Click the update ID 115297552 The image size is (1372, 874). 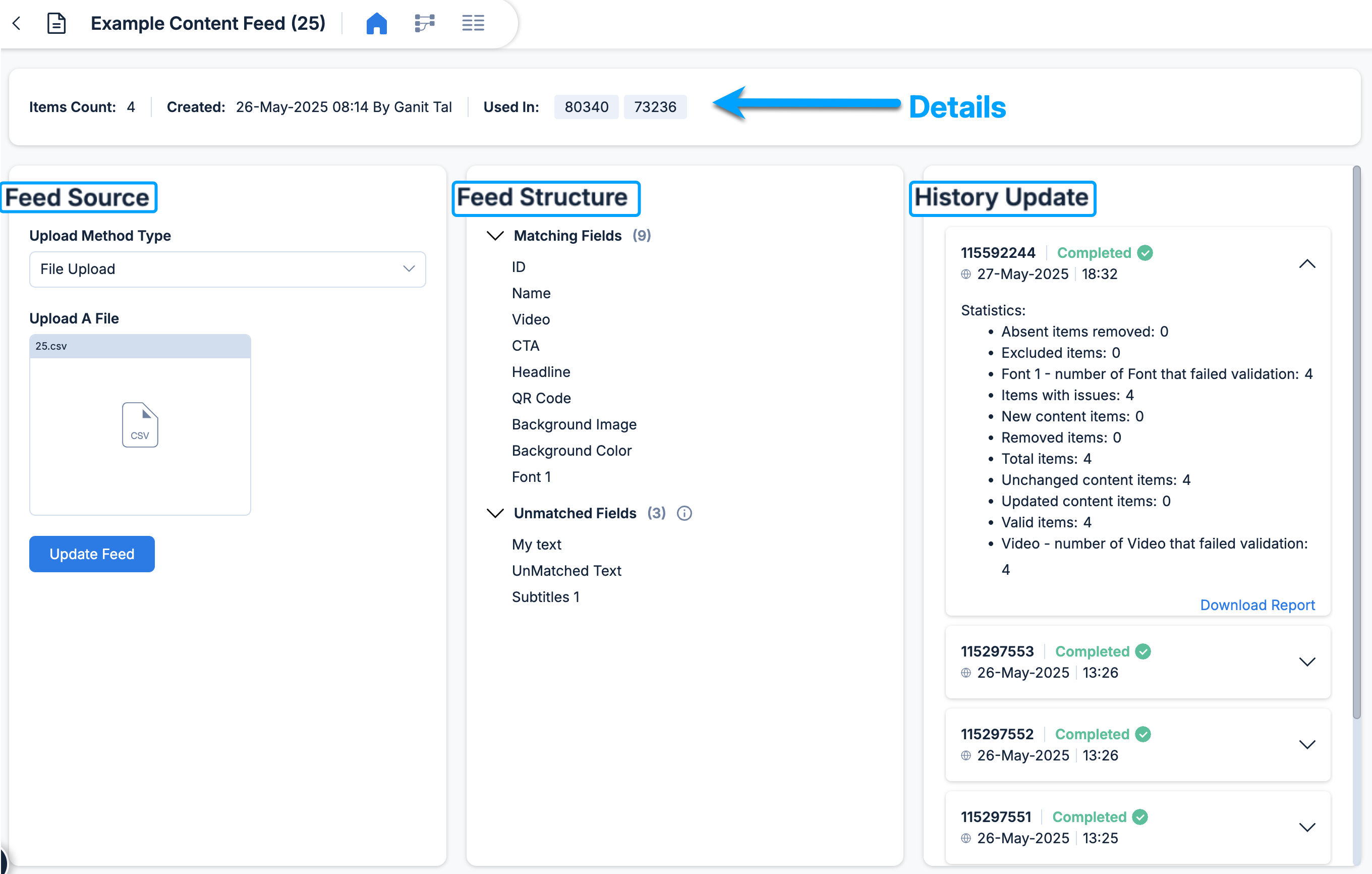tap(997, 734)
